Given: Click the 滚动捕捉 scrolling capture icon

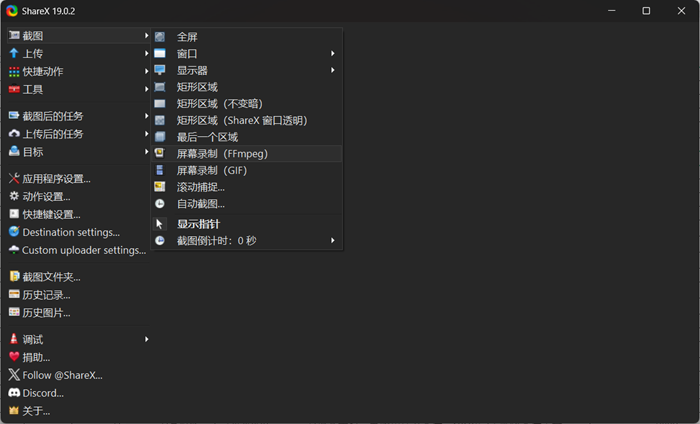Looking at the screenshot, I should point(159,187).
